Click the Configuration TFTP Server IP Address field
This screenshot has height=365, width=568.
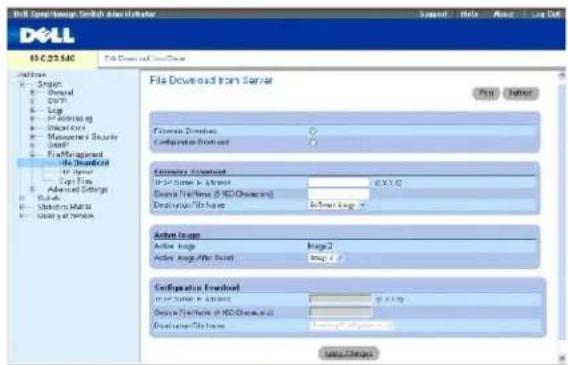[x=341, y=299]
